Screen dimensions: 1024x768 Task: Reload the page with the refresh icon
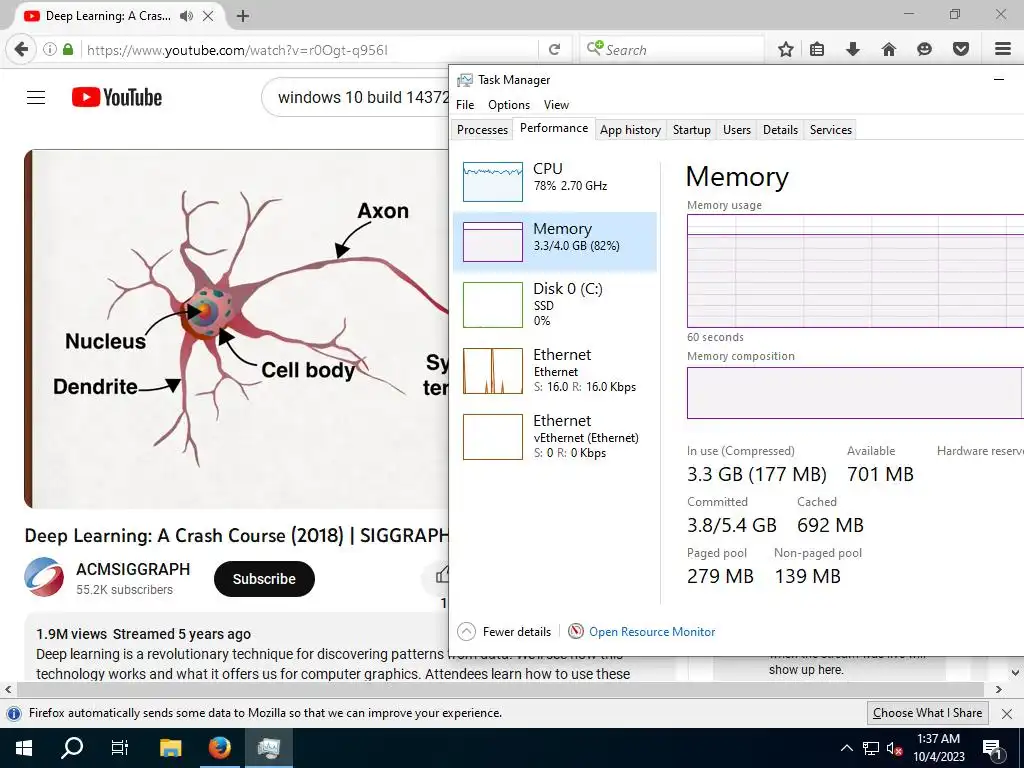[554, 50]
